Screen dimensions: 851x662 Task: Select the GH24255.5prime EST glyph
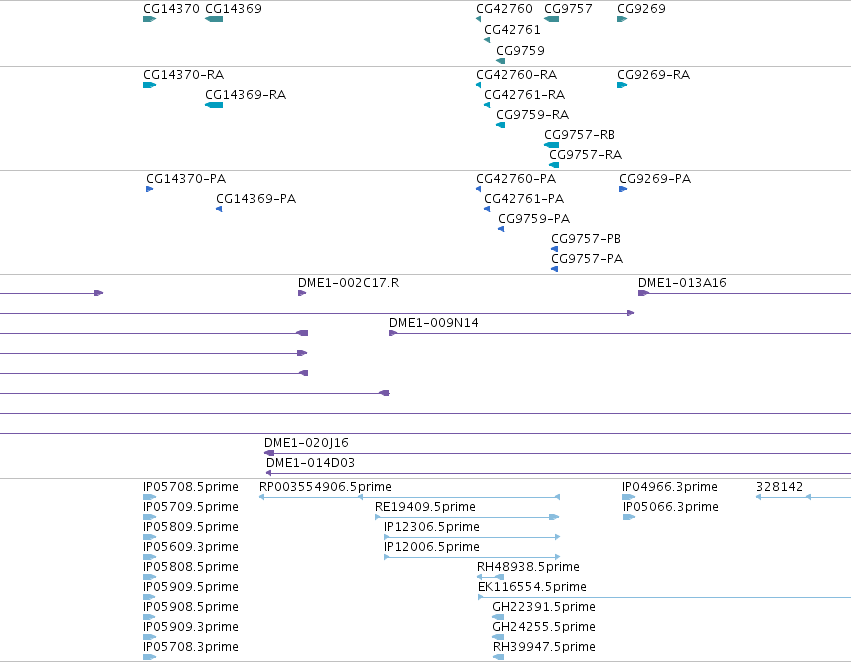(x=498, y=637)
